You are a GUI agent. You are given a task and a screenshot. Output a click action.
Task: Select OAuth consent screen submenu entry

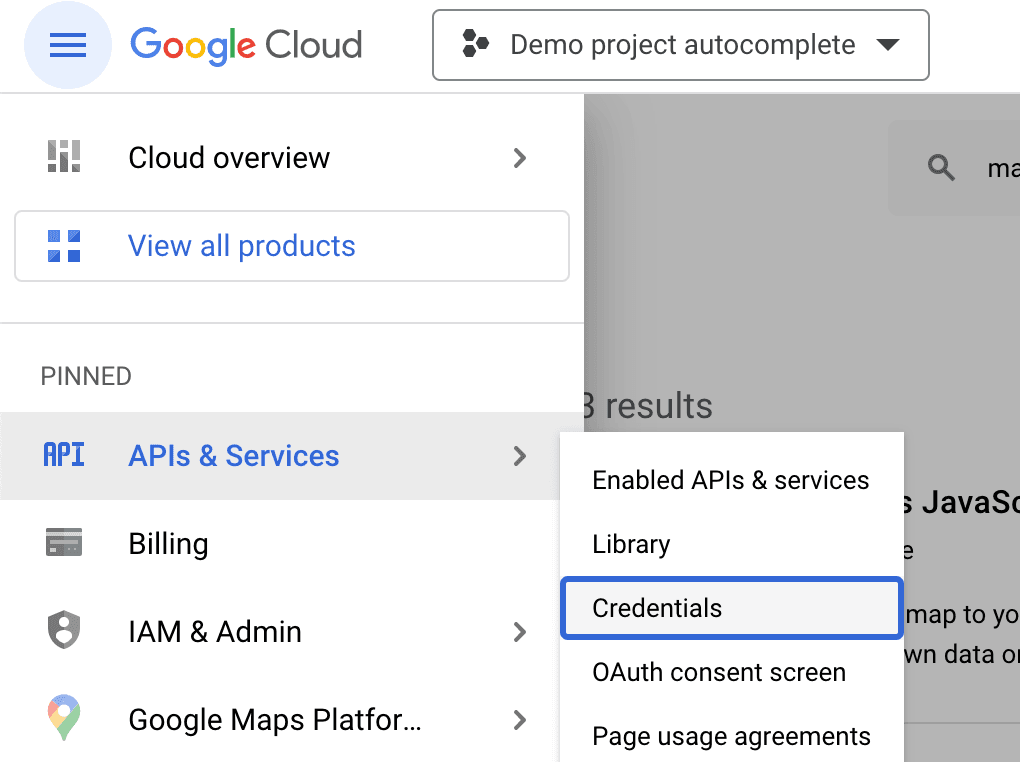pyautogui.click(x=732, y=672)
